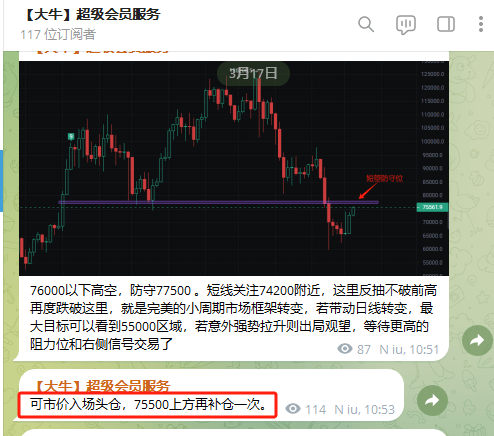Click the eye views icon showing 114
Image resolution: width=494 pixels, height=436 pixels.
coord(293,409)
